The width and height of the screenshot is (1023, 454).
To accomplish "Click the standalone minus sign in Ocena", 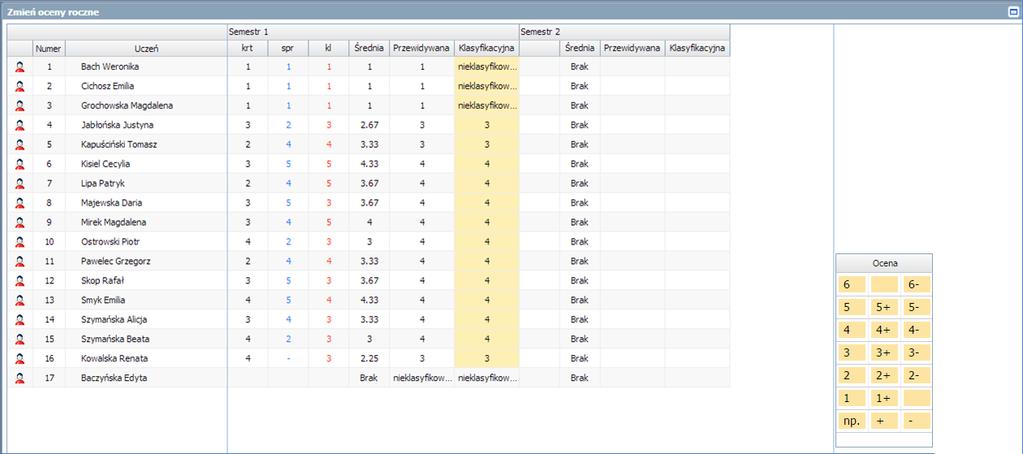I will (x=917, y=421).
